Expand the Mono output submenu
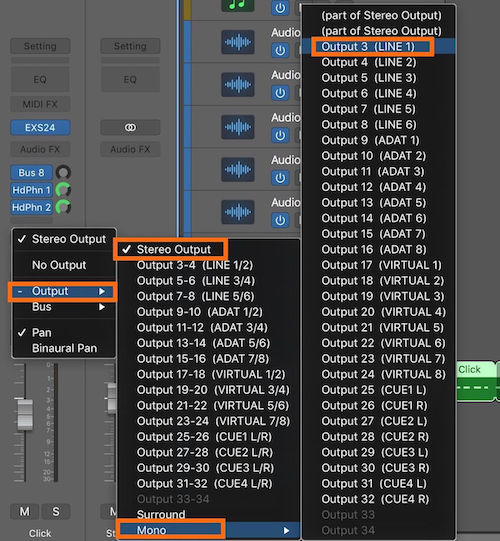 (208, 530)
